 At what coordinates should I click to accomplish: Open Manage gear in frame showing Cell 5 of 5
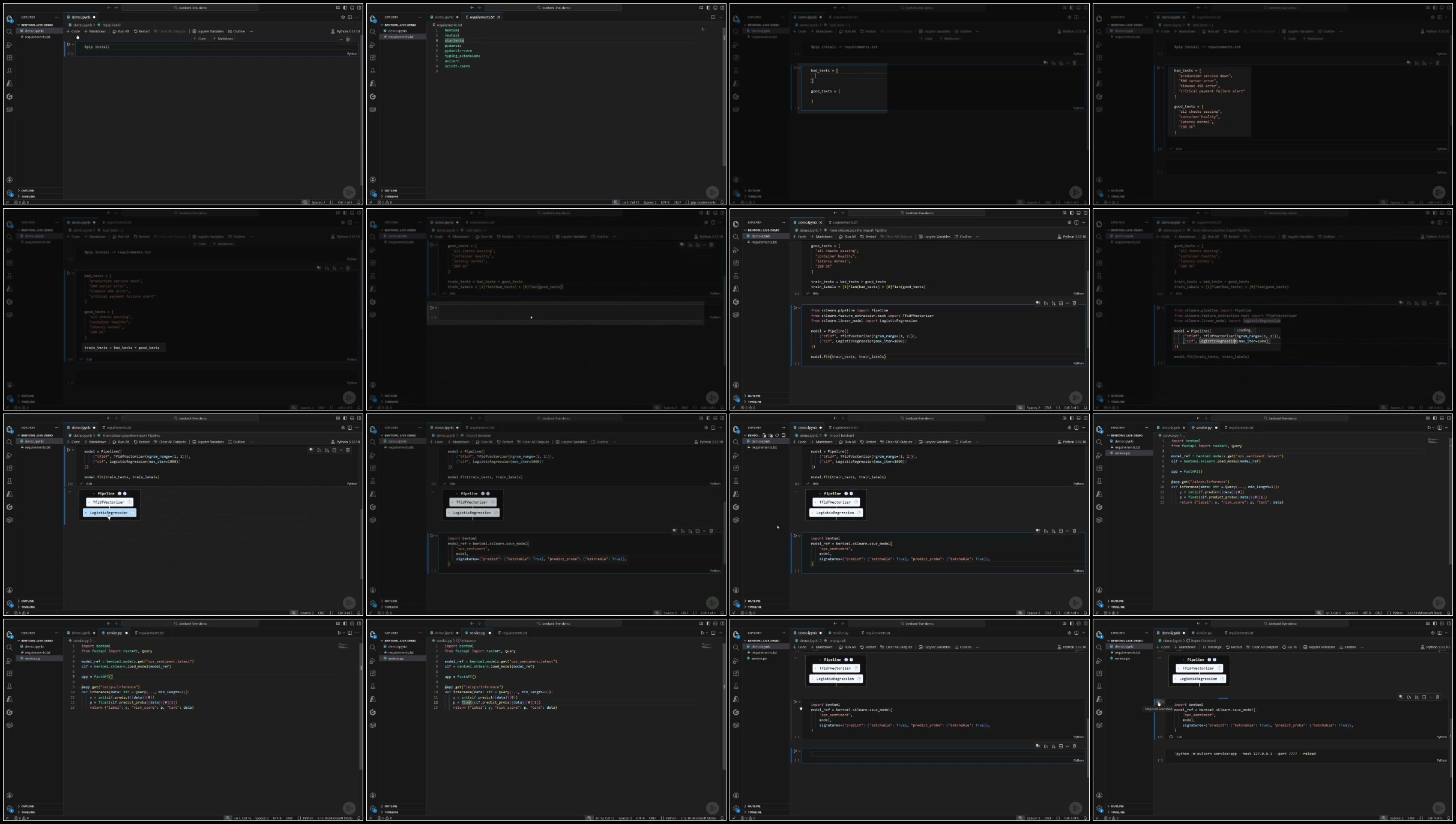pyautogui.click(x=736, y=808)
